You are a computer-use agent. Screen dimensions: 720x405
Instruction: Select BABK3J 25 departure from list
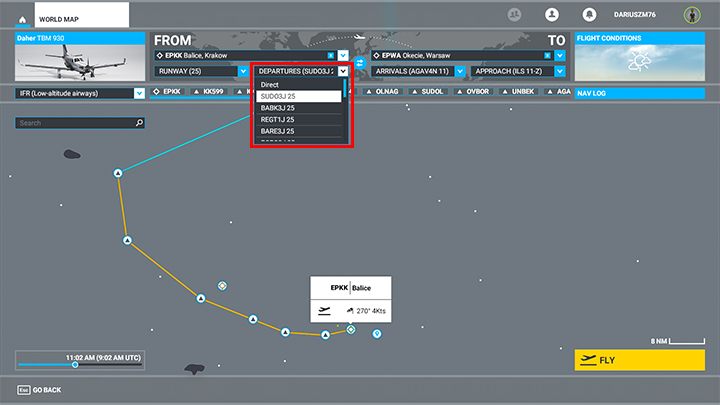click(x=299, y=108)
